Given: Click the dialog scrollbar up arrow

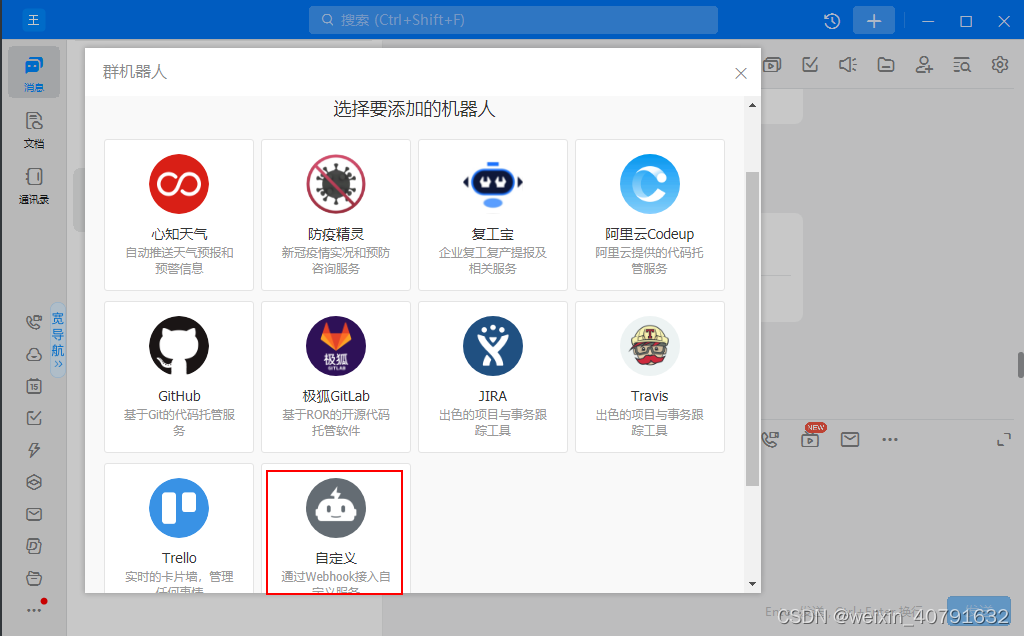Looking at the screenshot, I should (x=752, y=105).
